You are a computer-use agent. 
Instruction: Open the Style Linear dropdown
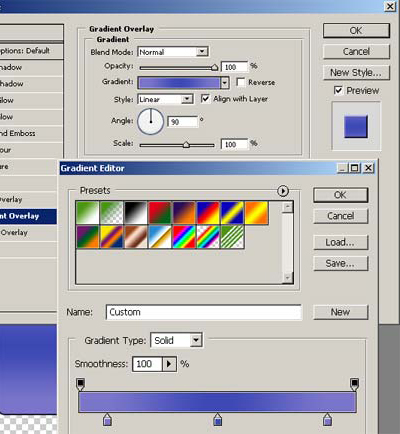tap(165, 99)
